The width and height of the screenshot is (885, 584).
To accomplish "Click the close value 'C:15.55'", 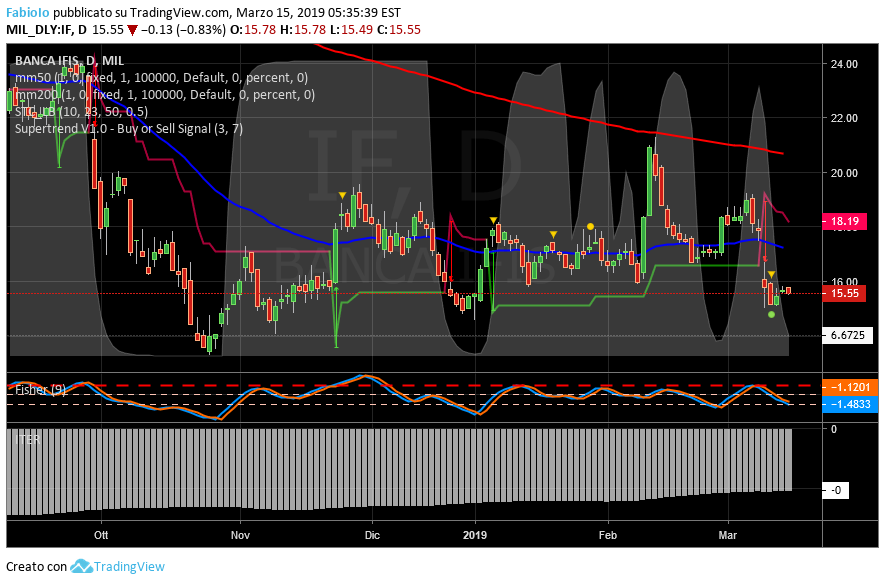I will point(399,29).
